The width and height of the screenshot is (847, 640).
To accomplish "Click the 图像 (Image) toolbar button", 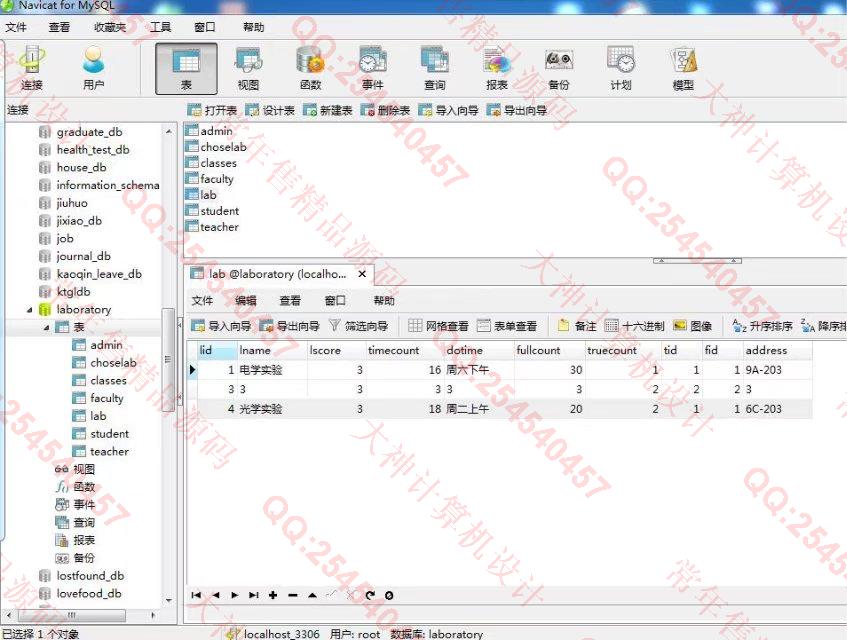I will tap(693, 326).
